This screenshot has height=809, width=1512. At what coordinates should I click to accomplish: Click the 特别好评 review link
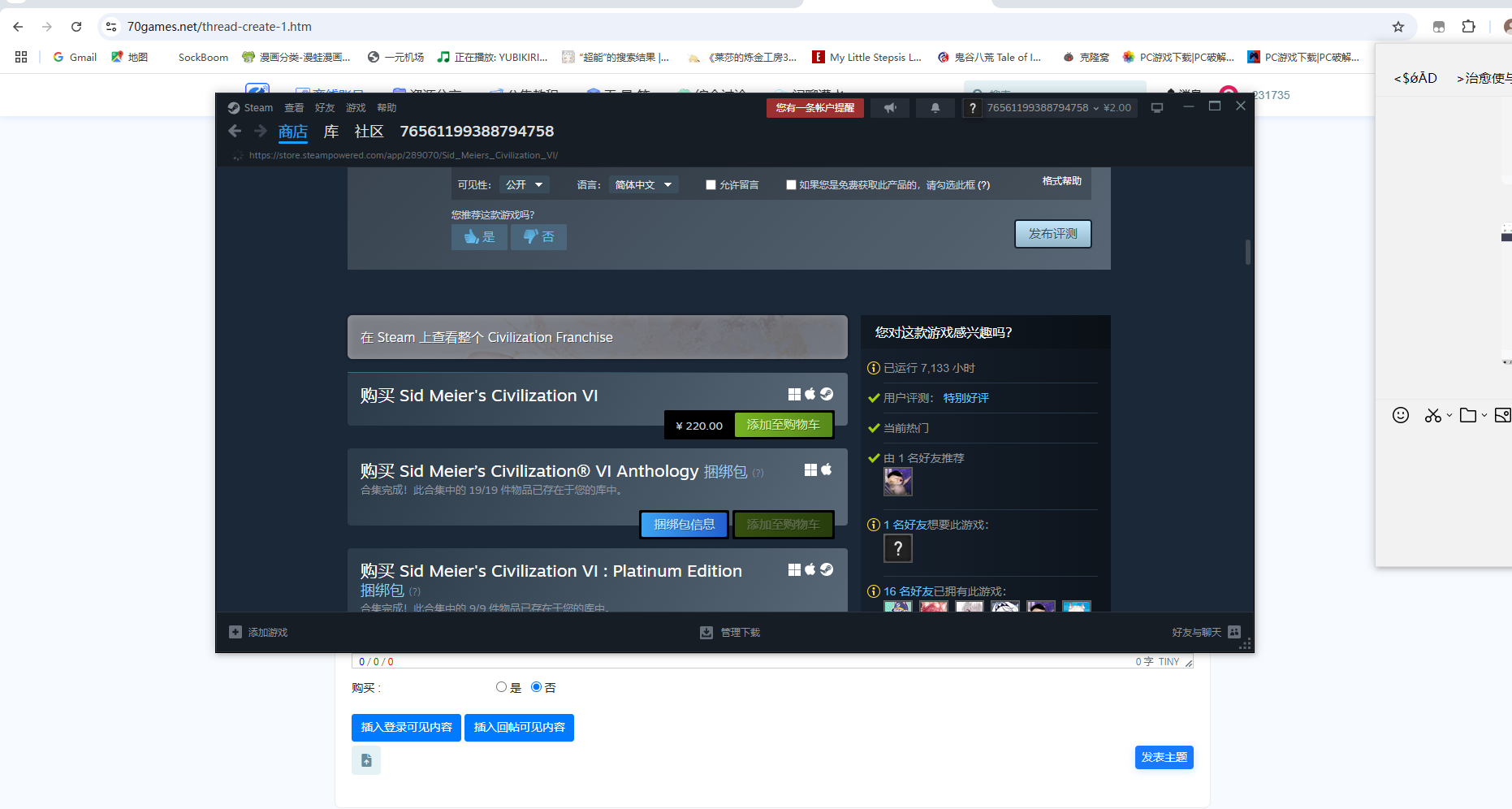[x=966, y=398]
